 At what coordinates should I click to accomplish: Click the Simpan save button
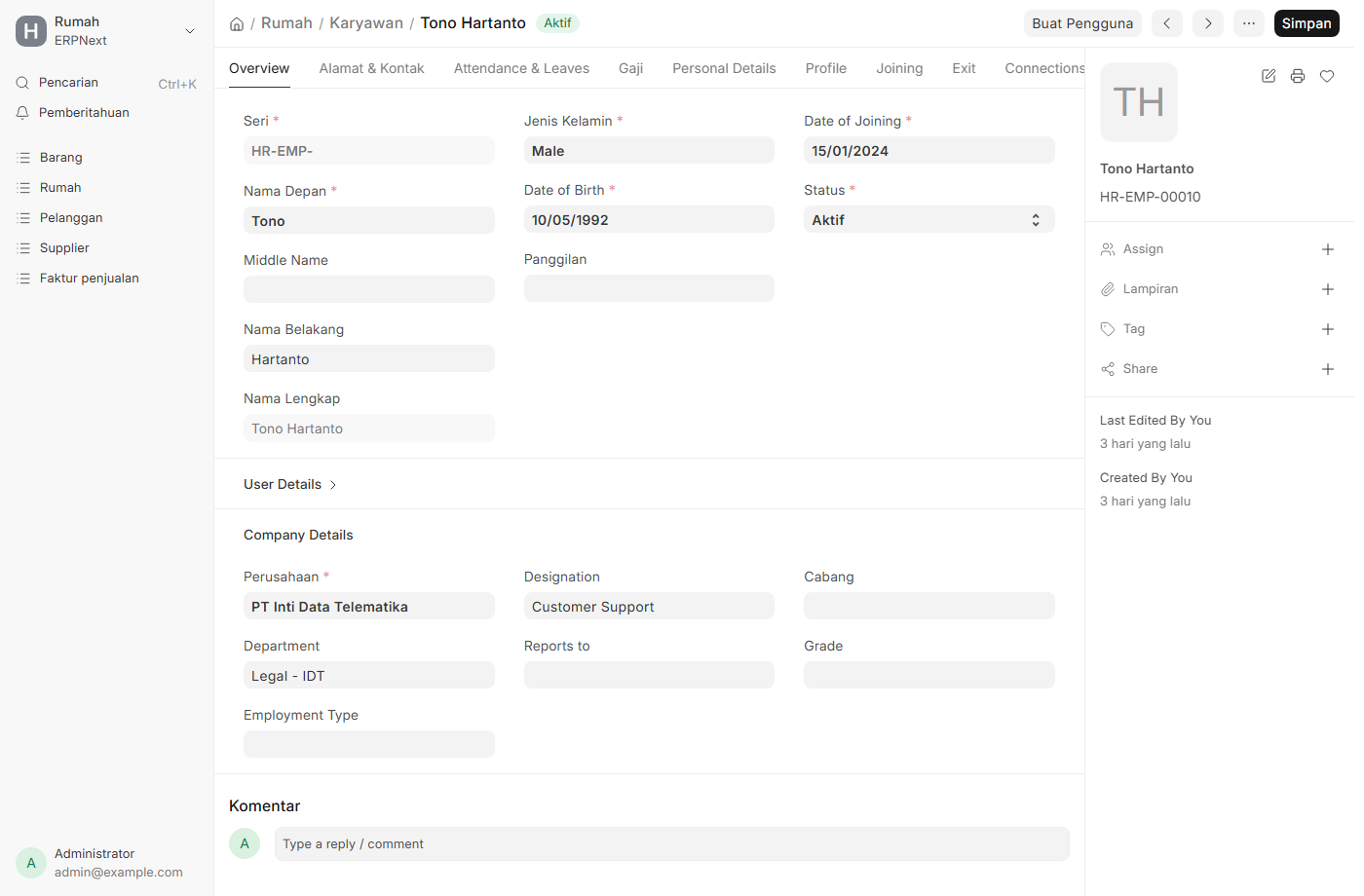(1307, 23)
